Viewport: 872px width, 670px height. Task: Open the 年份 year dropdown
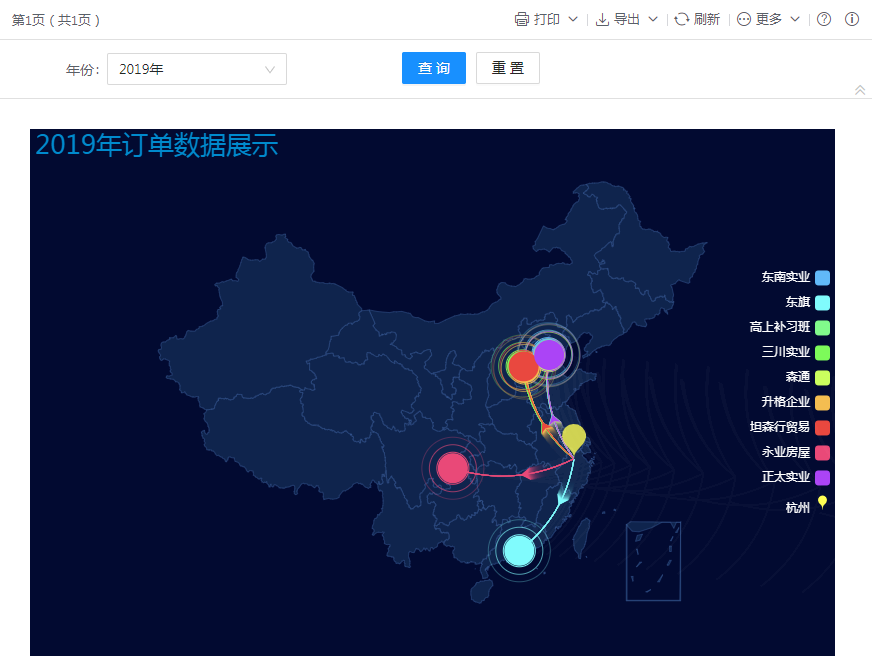tap(197, 69)
